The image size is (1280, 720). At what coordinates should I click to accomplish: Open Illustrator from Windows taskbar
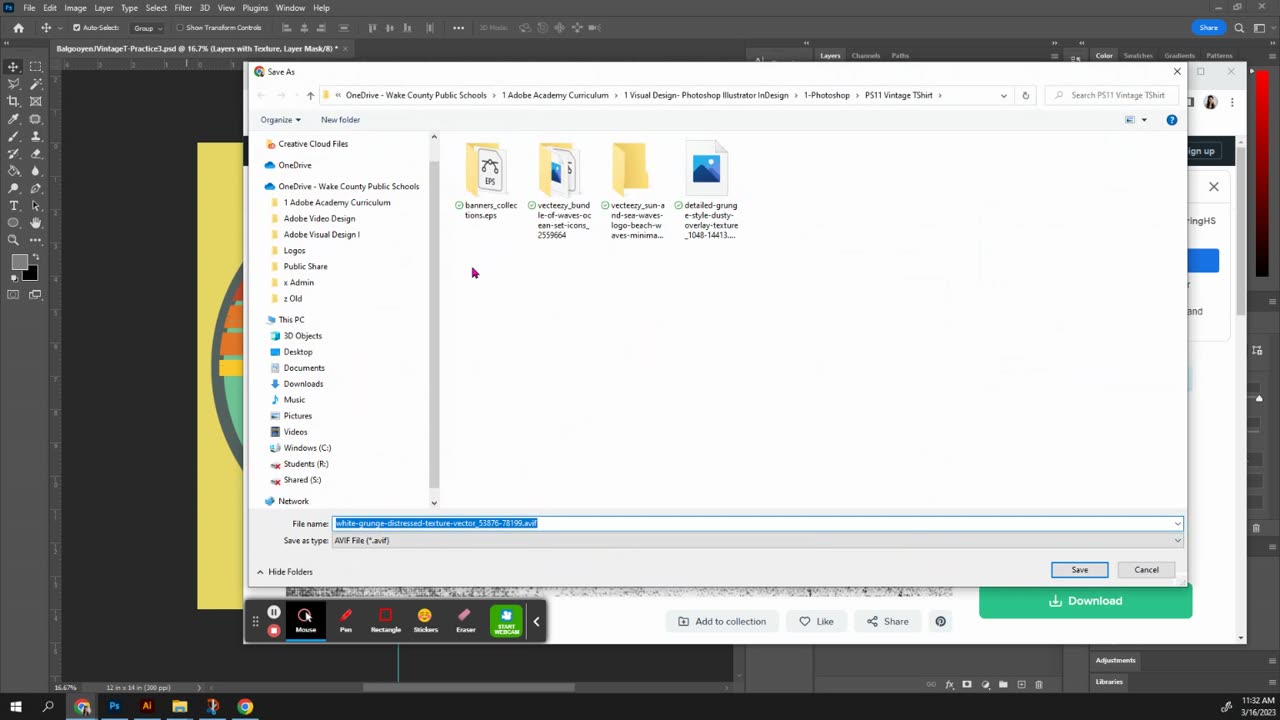pyautogui.click(x=147, y=706)
